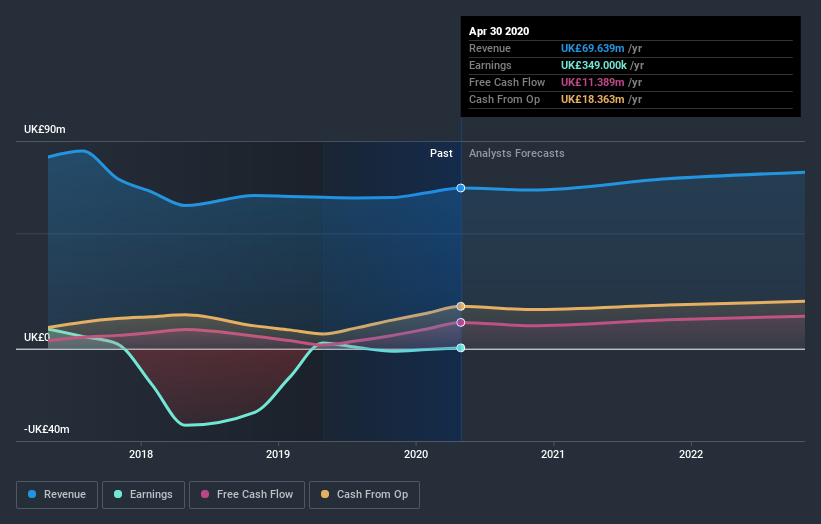The image size is (821, 524).
Task: Click the Past section label
Action: 441,153
